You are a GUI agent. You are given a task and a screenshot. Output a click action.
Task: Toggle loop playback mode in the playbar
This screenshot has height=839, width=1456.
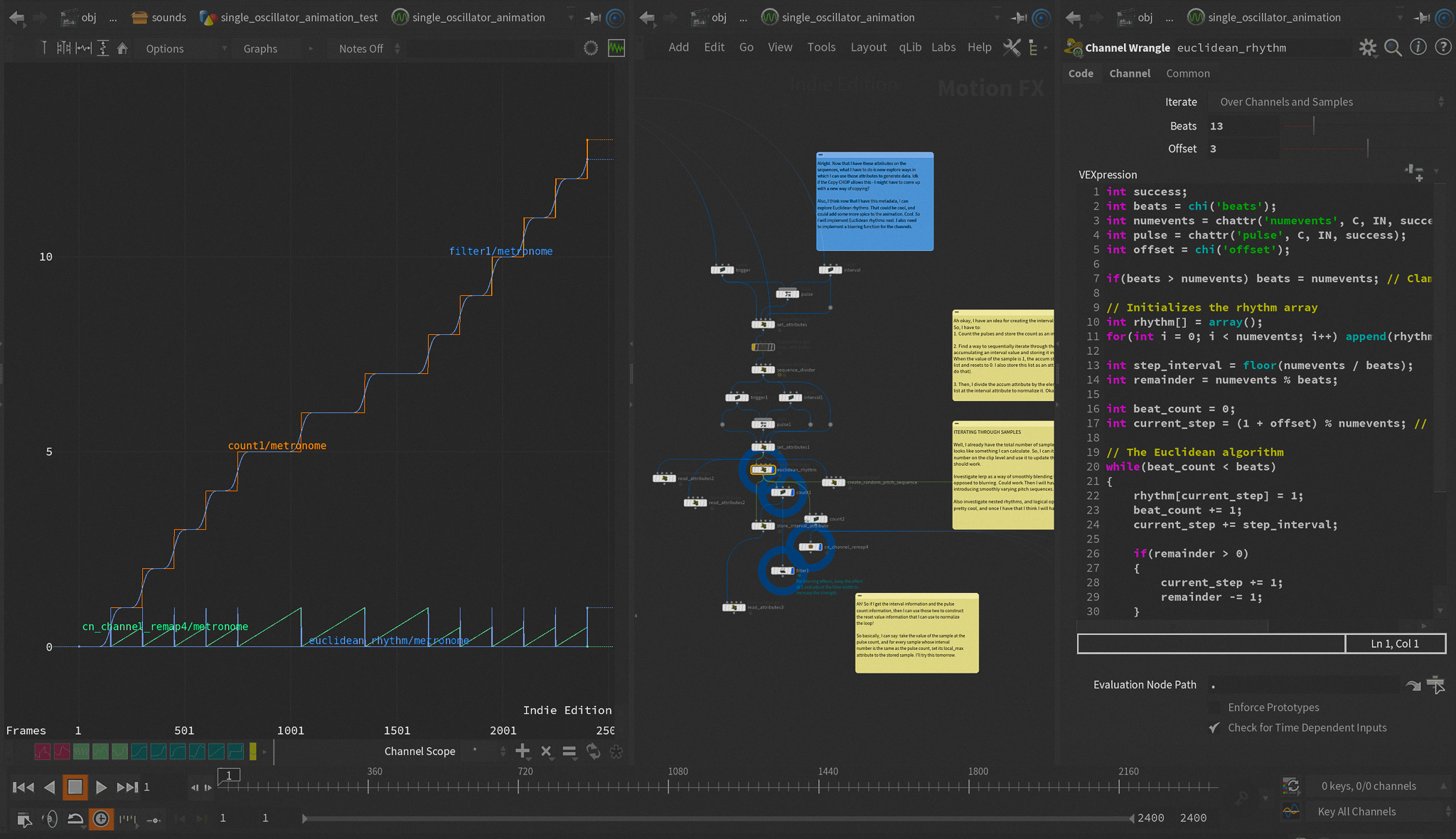pyautogui.click(x=75, y=819)
